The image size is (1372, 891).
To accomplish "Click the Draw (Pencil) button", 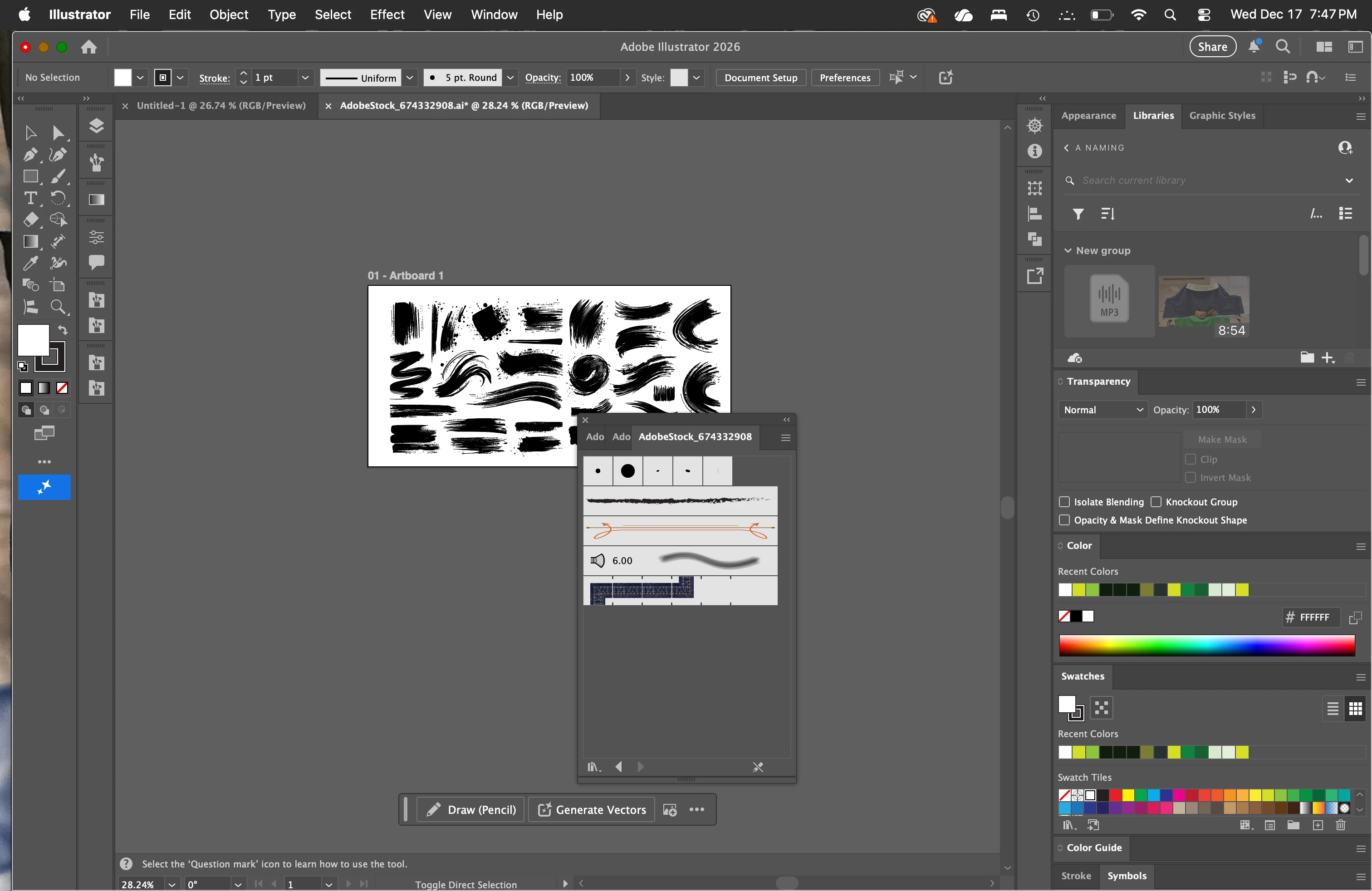I will click(x=471, y=809).
